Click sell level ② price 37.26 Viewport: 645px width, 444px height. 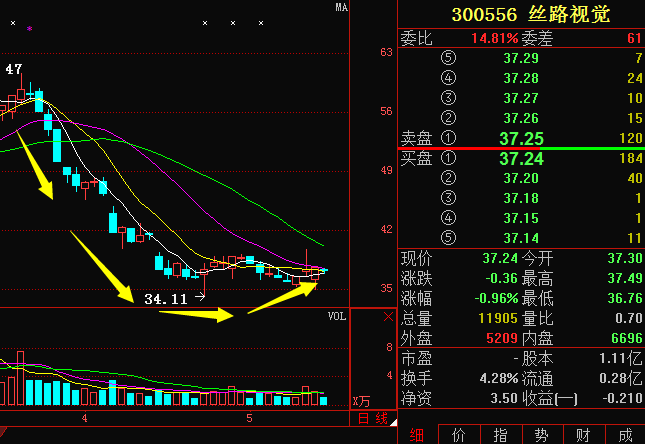pos(521,118)
